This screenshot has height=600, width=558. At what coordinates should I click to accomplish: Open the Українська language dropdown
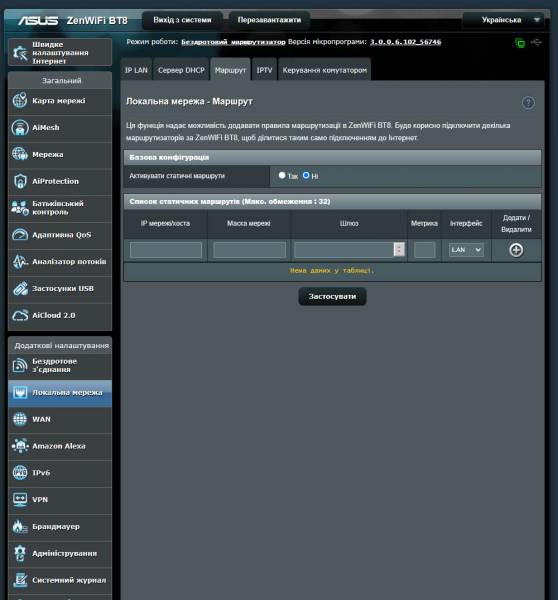[x=503, y=20]
